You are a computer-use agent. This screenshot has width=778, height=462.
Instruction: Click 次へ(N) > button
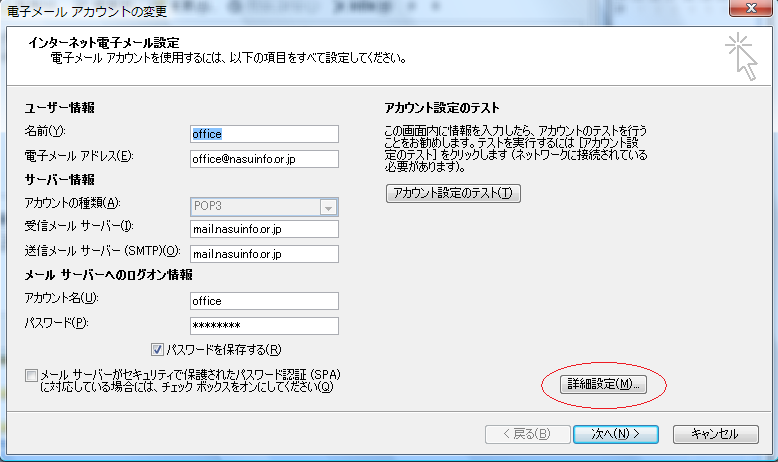click(x=616, y=434)
